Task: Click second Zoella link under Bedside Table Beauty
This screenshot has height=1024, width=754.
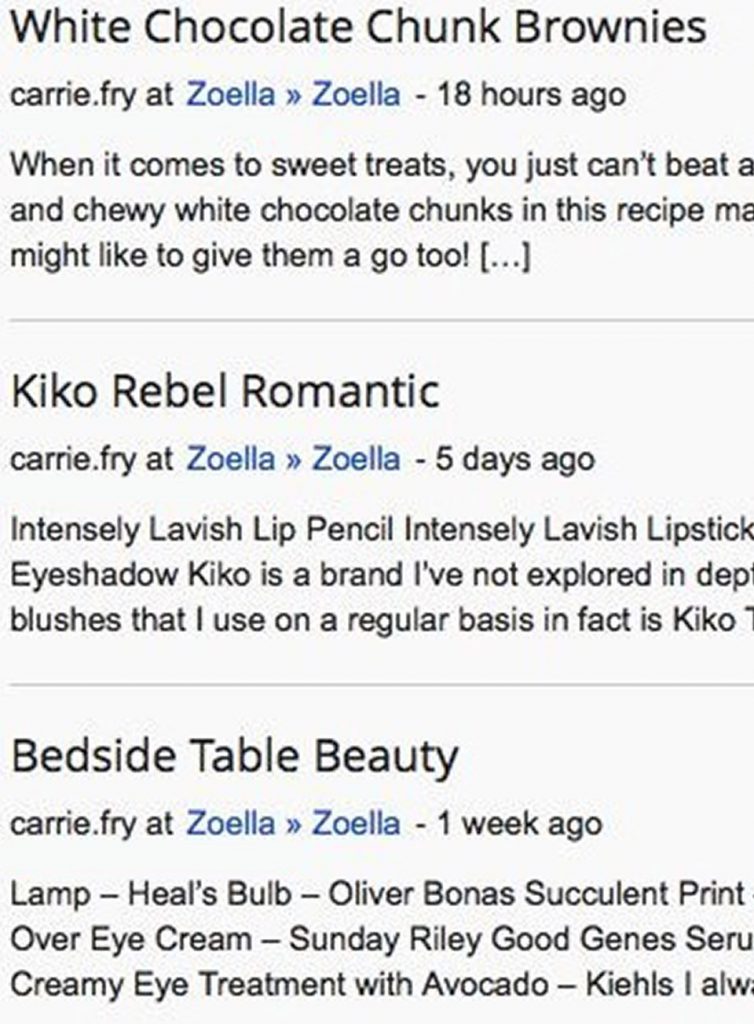Action: pos(356,823)
